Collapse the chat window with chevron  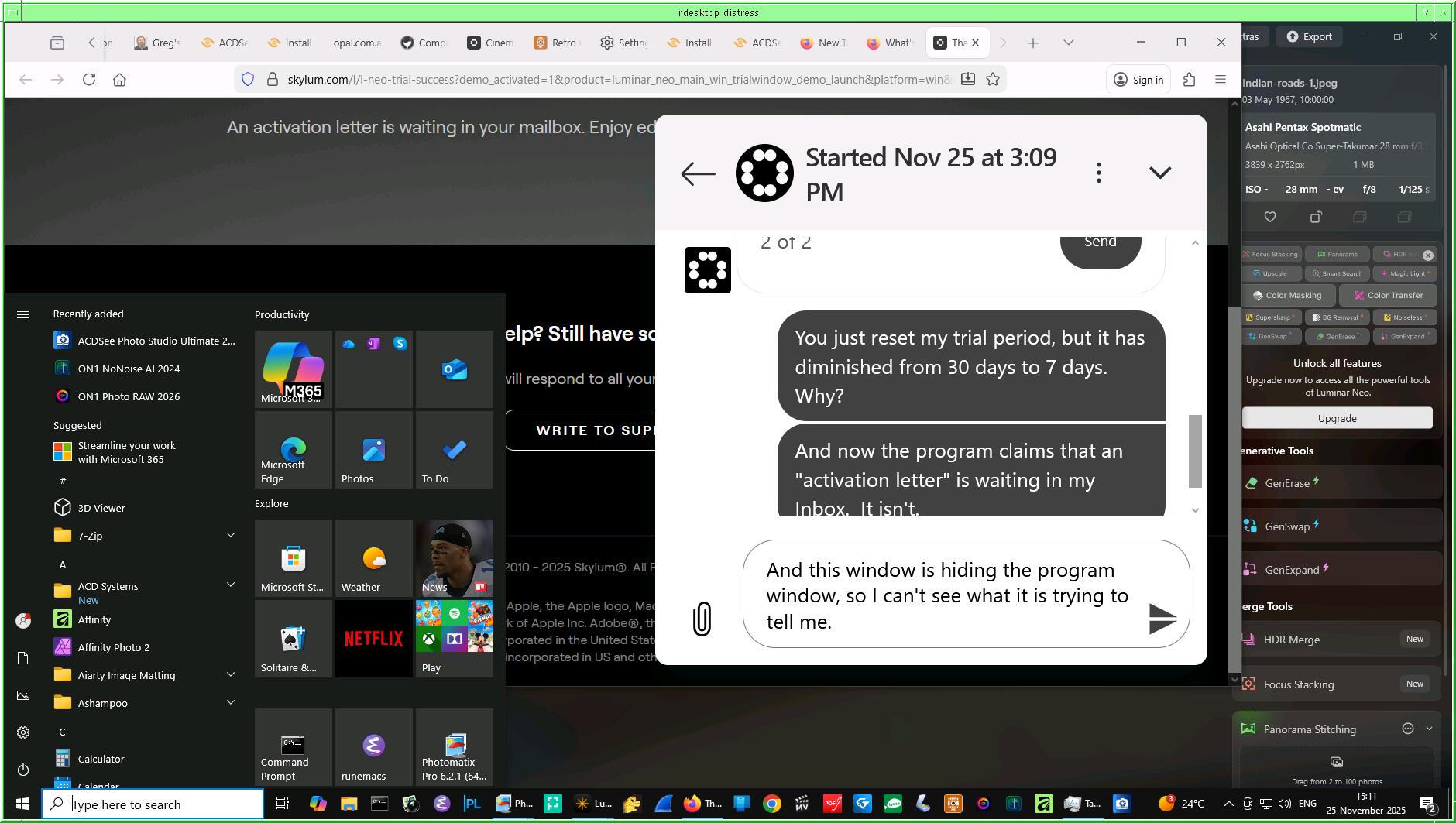tap(1159, 173)
